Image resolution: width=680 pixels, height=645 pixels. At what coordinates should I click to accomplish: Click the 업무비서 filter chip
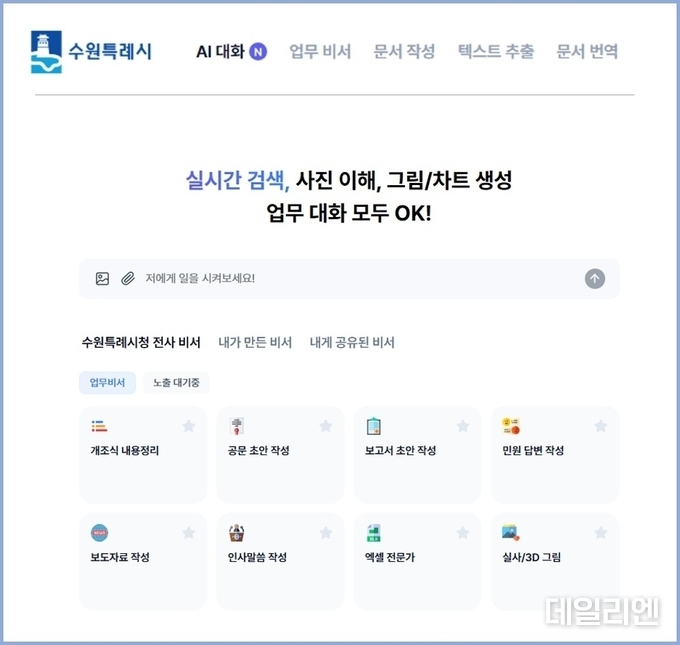[107, 383]
